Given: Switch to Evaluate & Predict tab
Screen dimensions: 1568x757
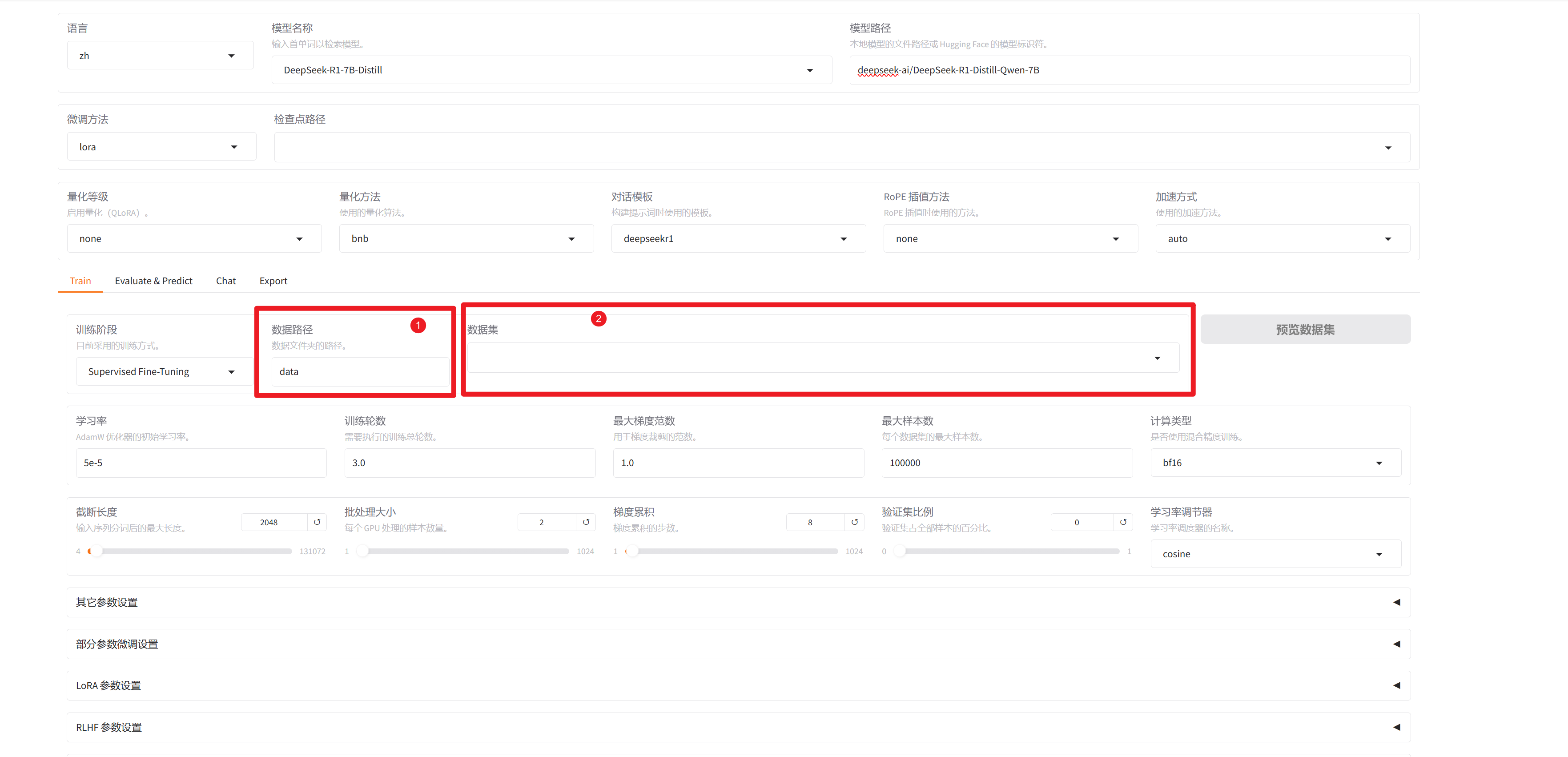Looking at the screenshot, I should [x=153, y=281].
